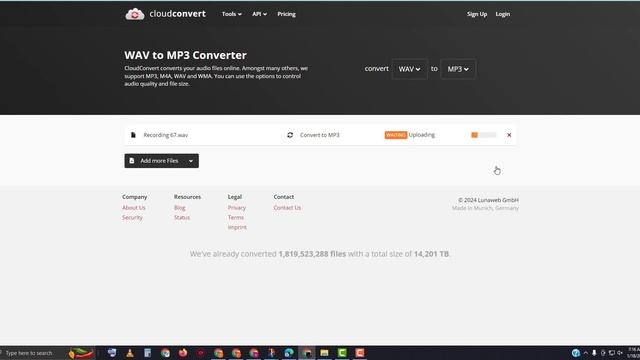
Task: Open Microsoft Edge from the taskbar
Action: [289, 353]
